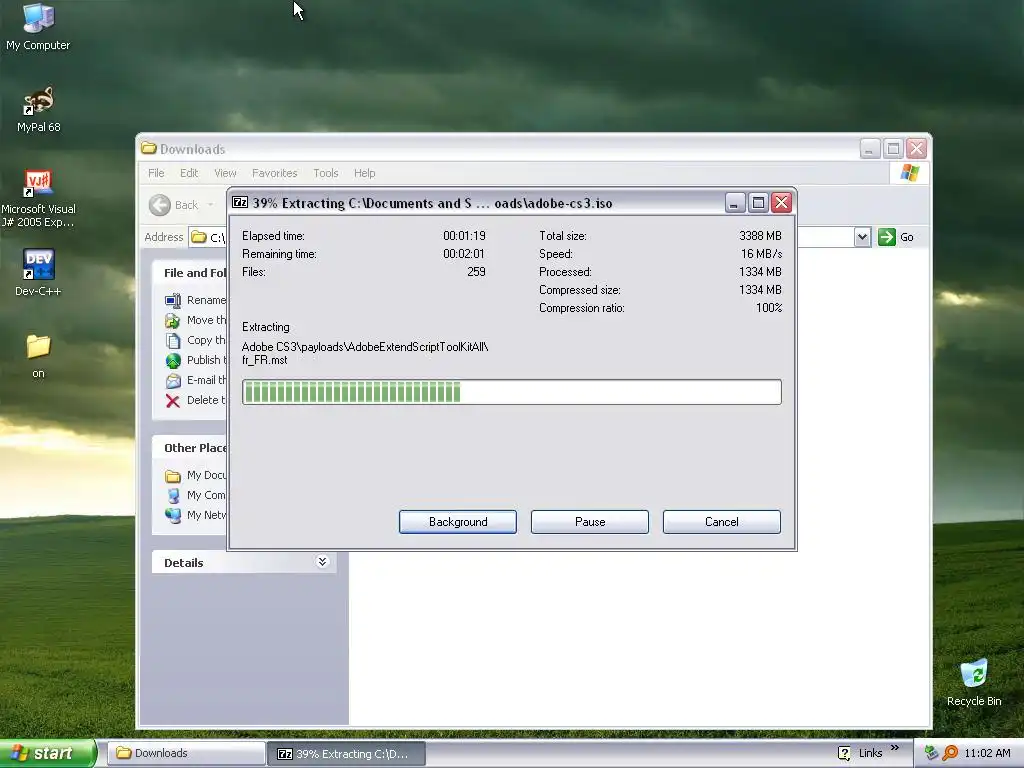
Task: Open View menu in Downloads window
Action: tap(225, 173)
